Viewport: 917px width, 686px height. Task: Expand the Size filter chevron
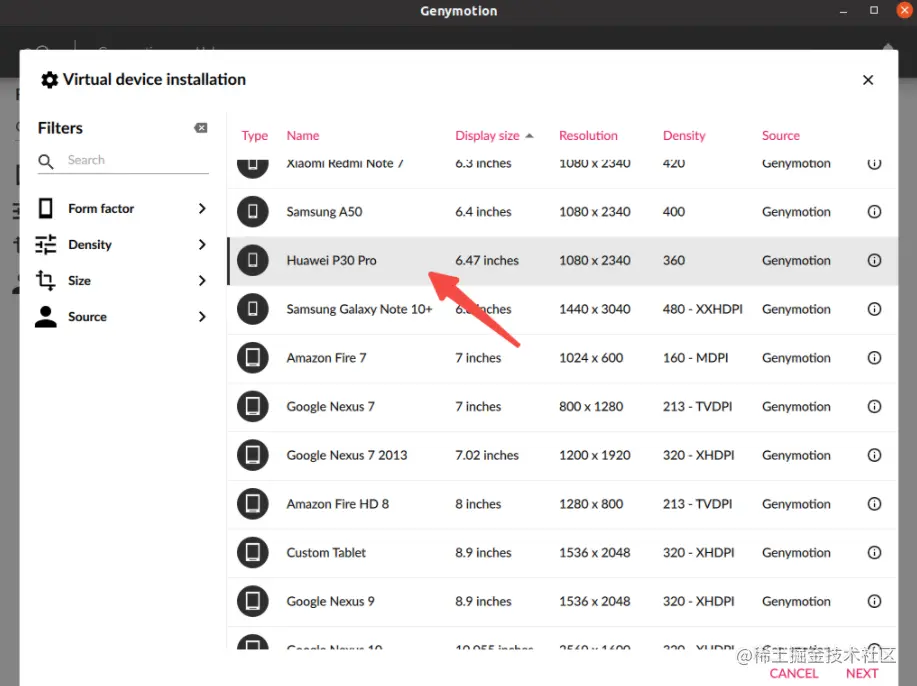click(x=202, y=281)
